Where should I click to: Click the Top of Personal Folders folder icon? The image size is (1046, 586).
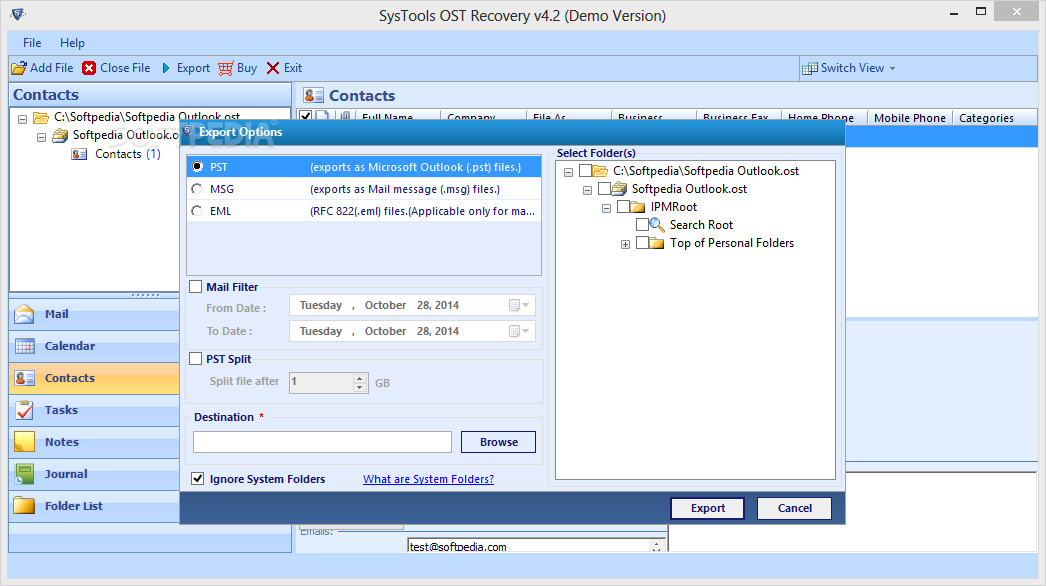click(x=656, y=243)
